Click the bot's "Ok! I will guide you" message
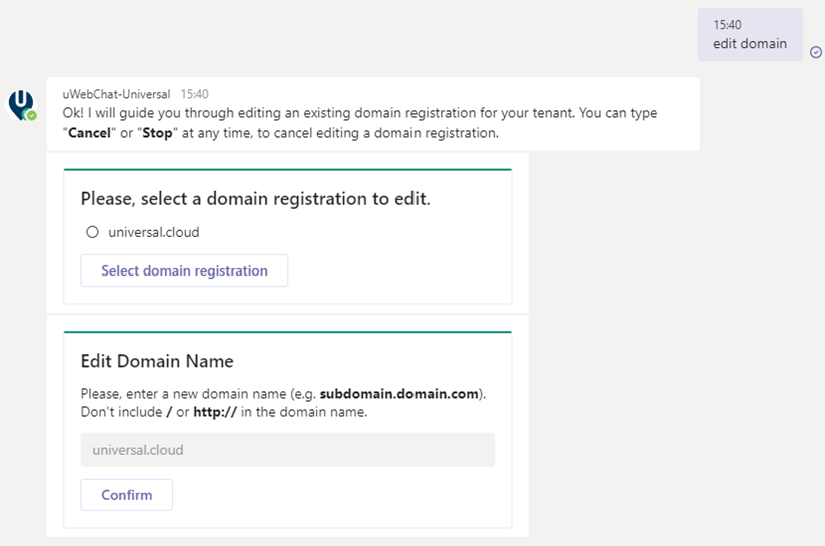 (x=360, y=113)
